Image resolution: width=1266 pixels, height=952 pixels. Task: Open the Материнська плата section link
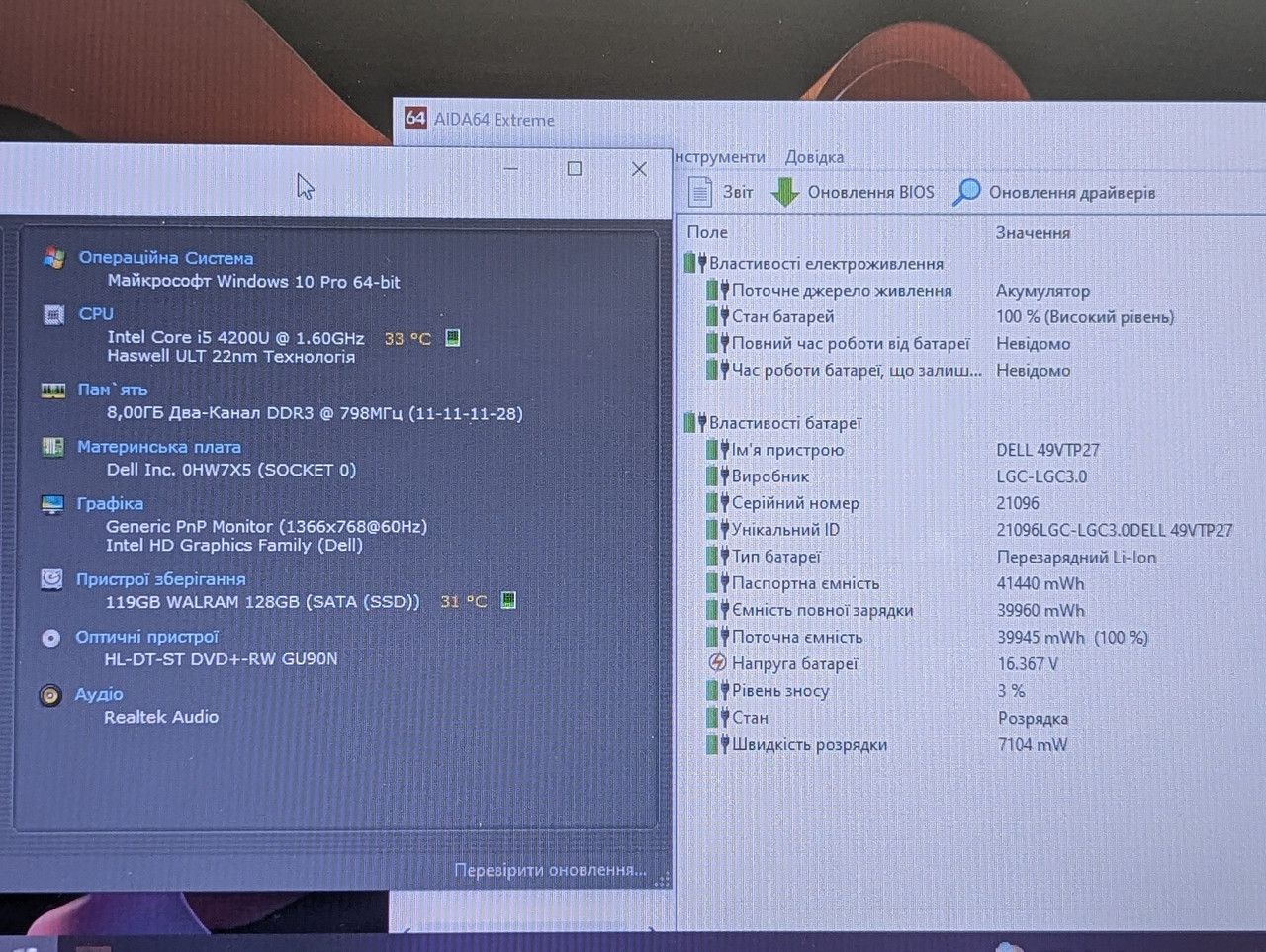[159, 447]
